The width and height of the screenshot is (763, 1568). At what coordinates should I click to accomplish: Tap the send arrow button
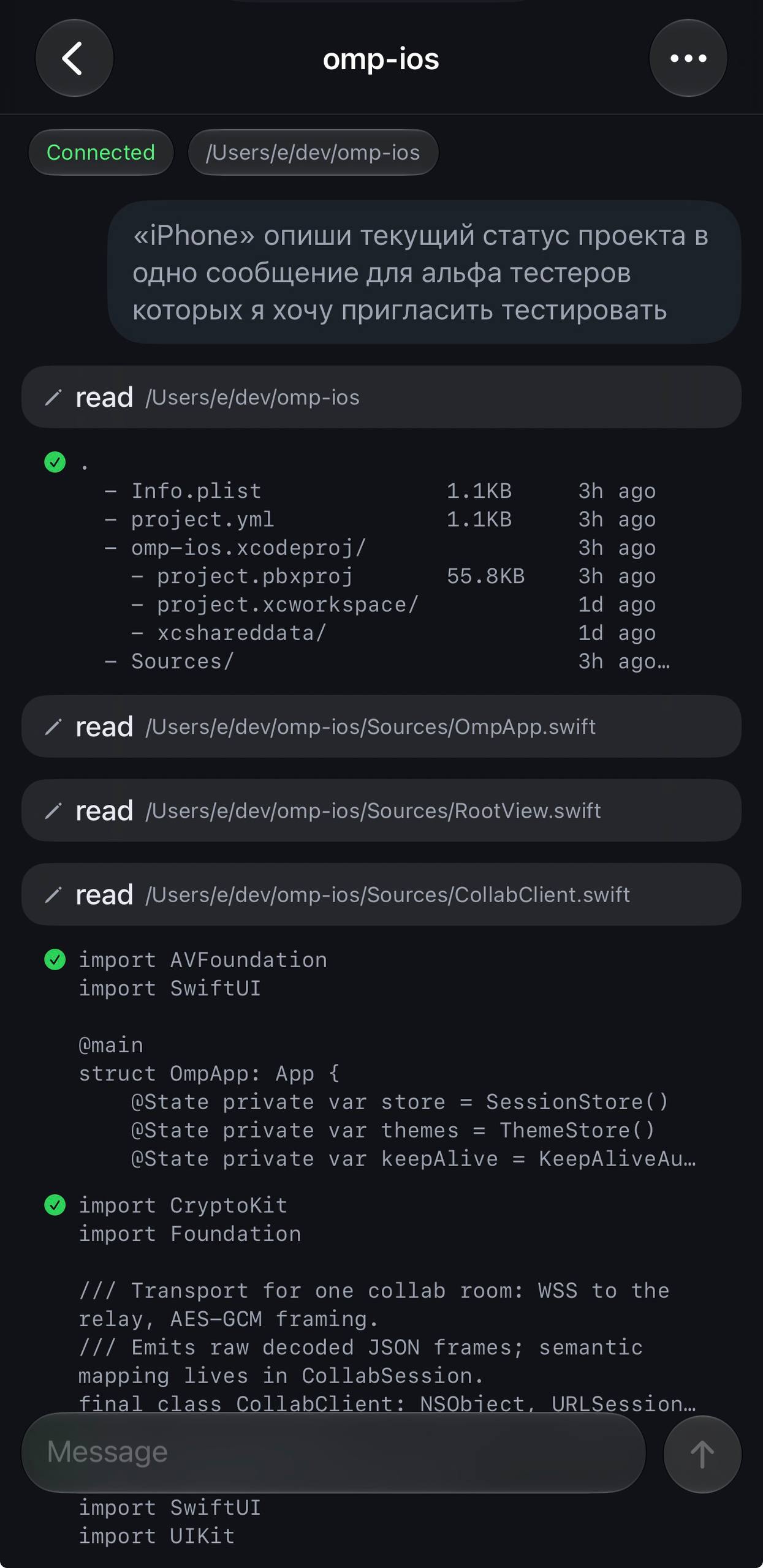coord(702,1454)
